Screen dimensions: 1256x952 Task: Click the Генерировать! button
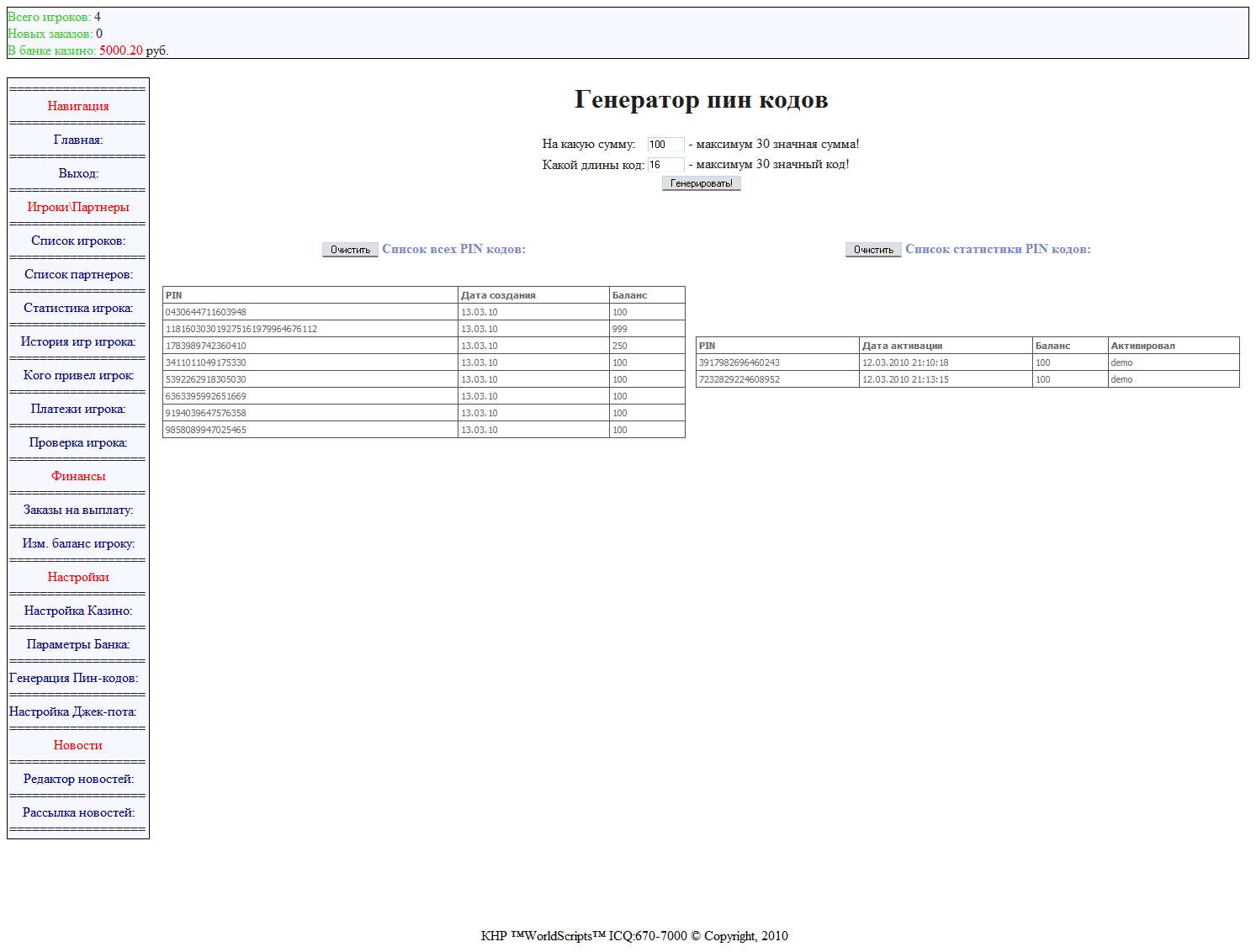point(701,183)
